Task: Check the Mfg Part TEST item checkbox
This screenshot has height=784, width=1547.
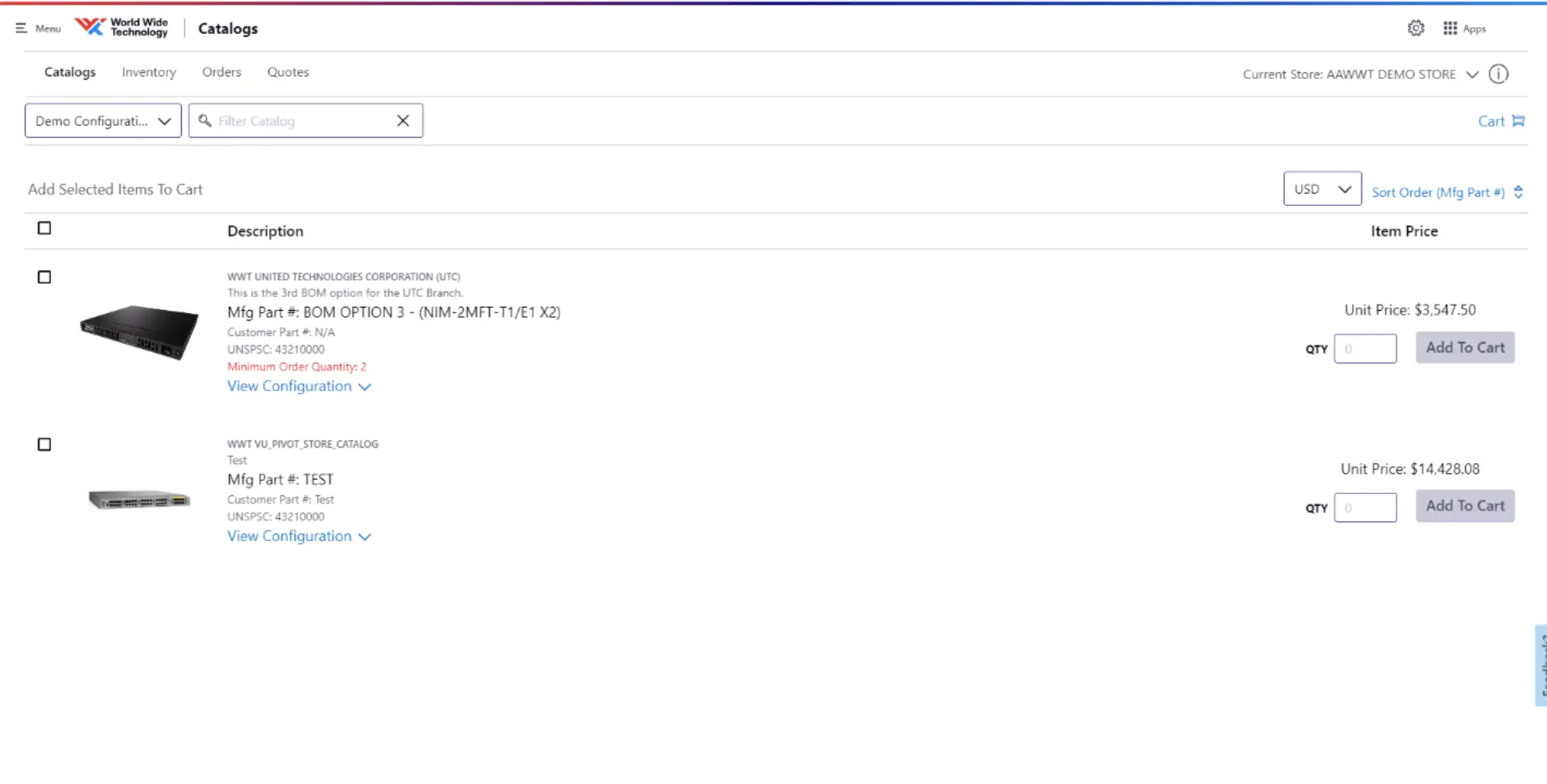Action: [x=44, y=445]
